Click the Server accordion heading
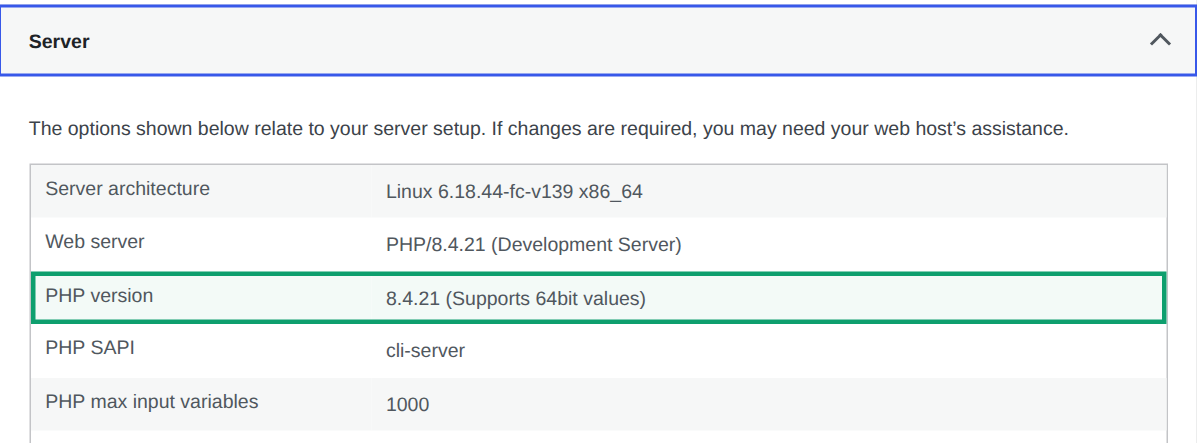1197x443 pixels. tap(598, 41)
